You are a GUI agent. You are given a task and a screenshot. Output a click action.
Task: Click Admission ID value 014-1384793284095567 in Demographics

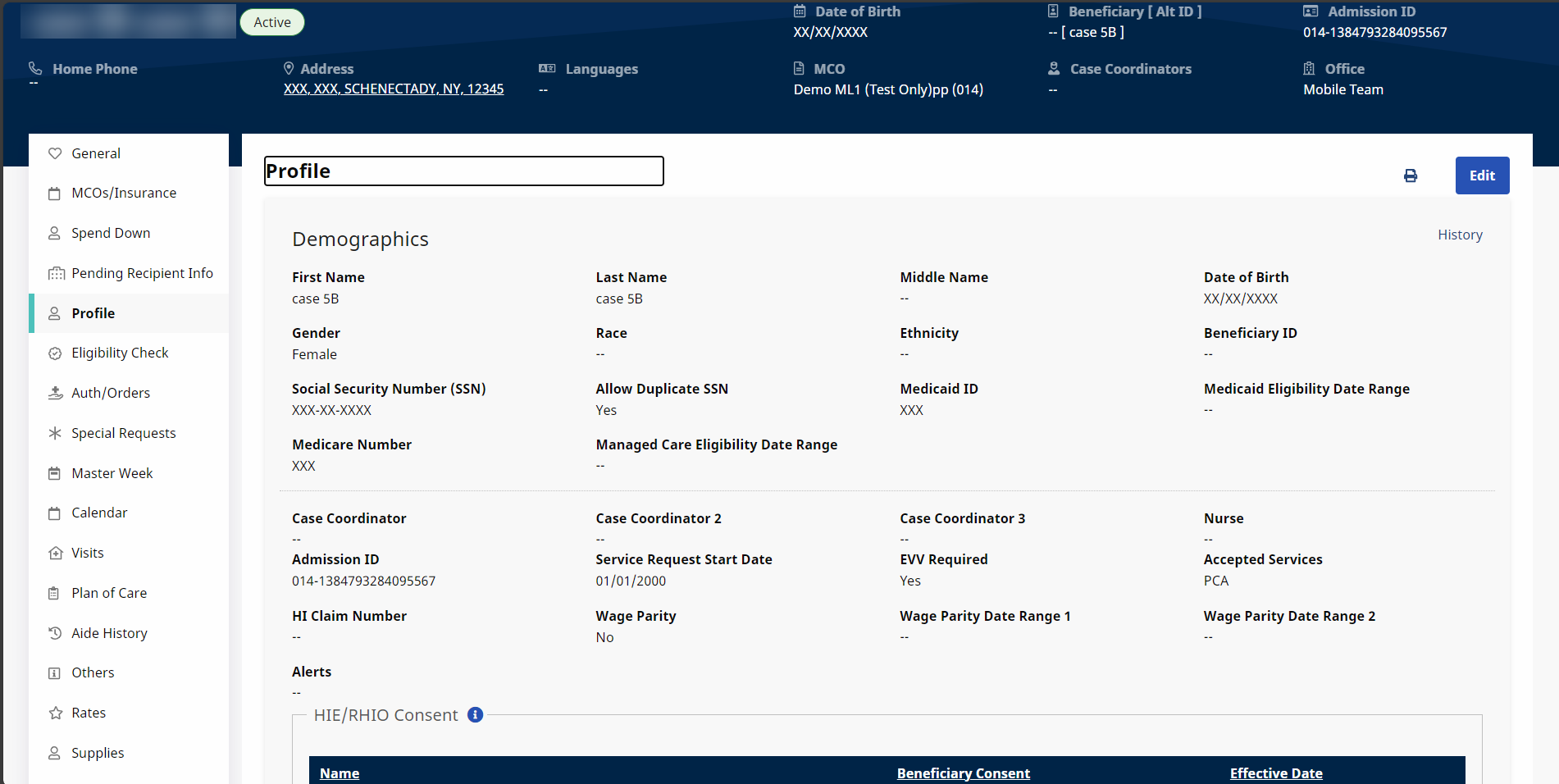[363, 581]
